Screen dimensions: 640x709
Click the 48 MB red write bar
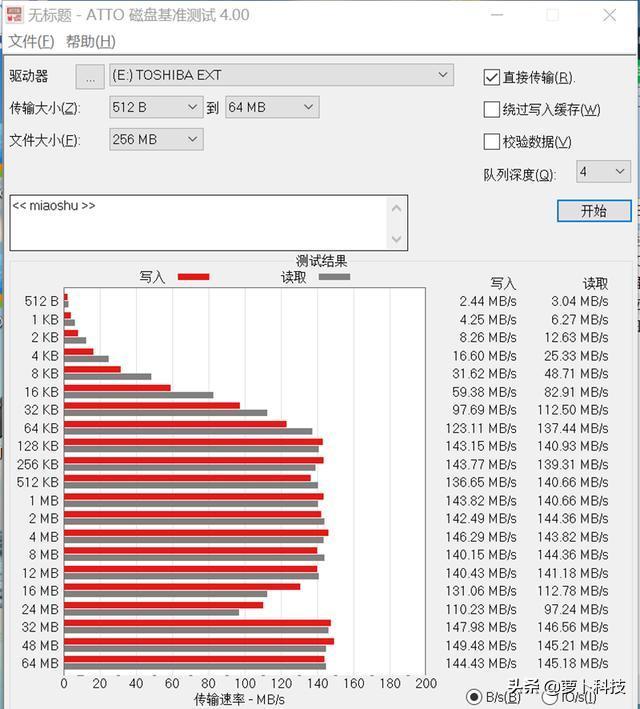point(199,641)
